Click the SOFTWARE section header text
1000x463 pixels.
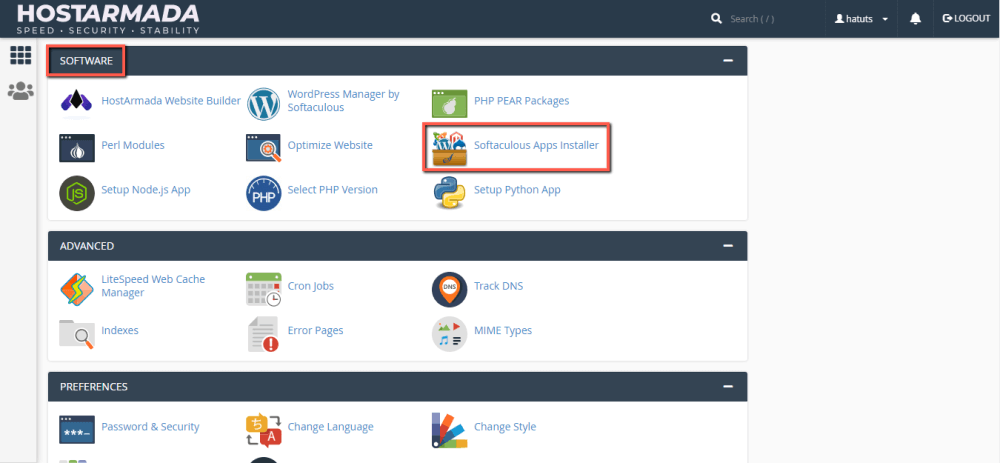point(86,61)
